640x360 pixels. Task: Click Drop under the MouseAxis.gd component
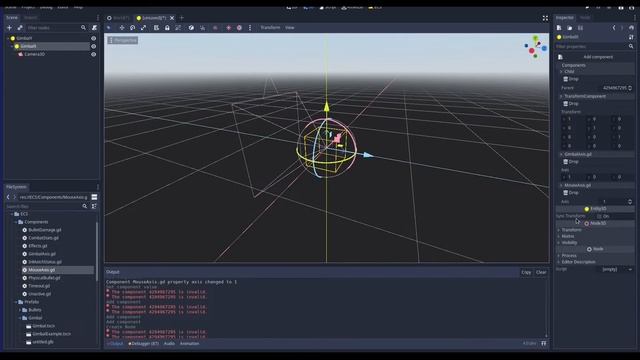tap(571, 193)
